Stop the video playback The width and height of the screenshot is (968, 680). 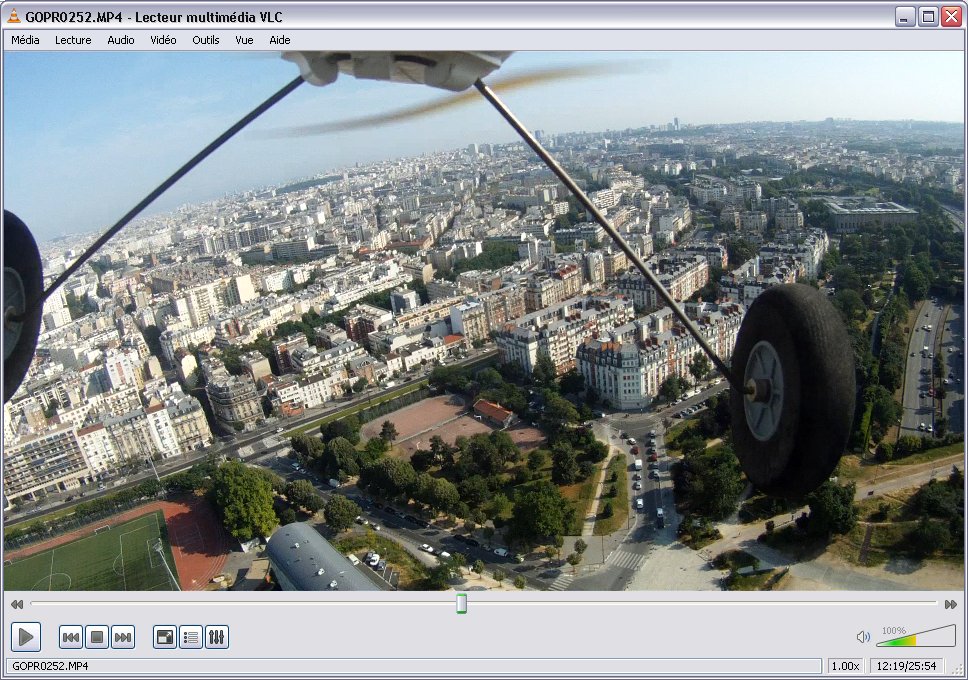tap(97, 637)
